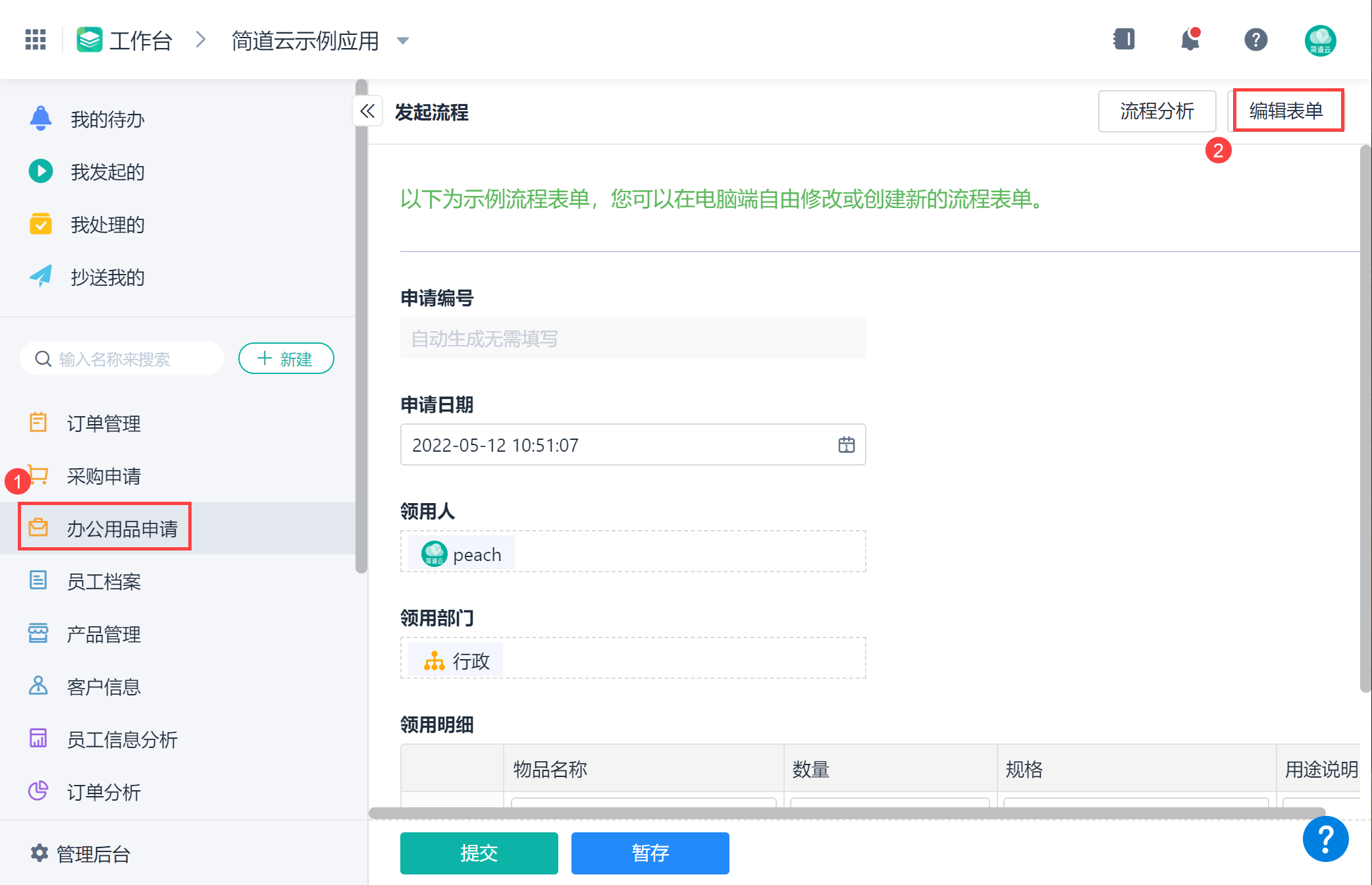Open the app grid launcher icon
This screenshot has height=885, width=1372.
click(36, 40)
